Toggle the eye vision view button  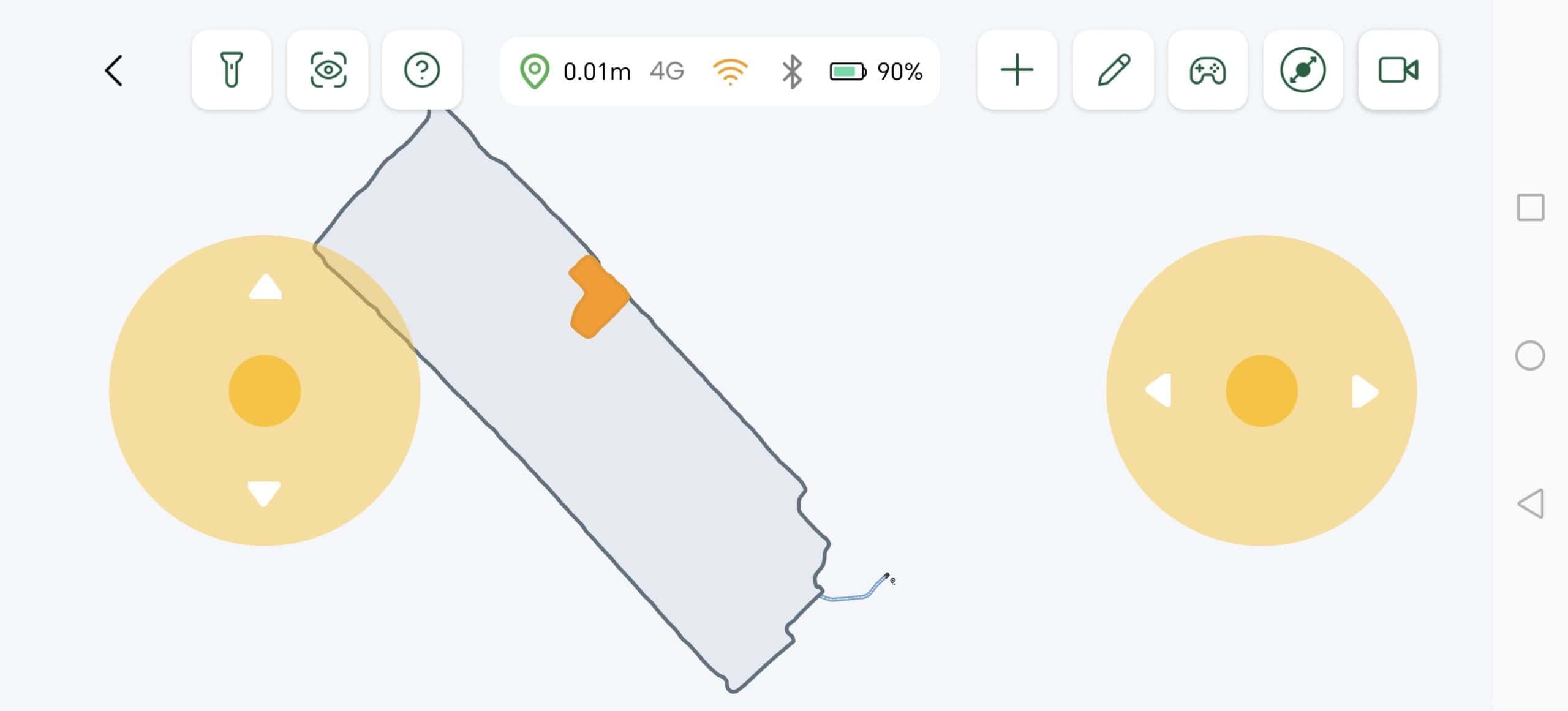click(328, 70)
